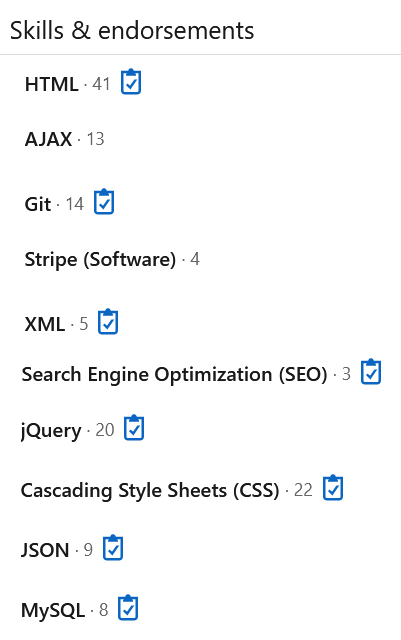Open Cascading Style Sheets (CSS) skill
This screenshot has height=640, width=401.
point(150,490)
